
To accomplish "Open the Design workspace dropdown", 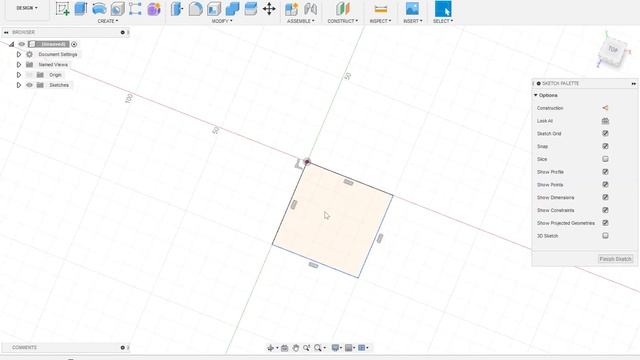I will (x=27, y=8).
